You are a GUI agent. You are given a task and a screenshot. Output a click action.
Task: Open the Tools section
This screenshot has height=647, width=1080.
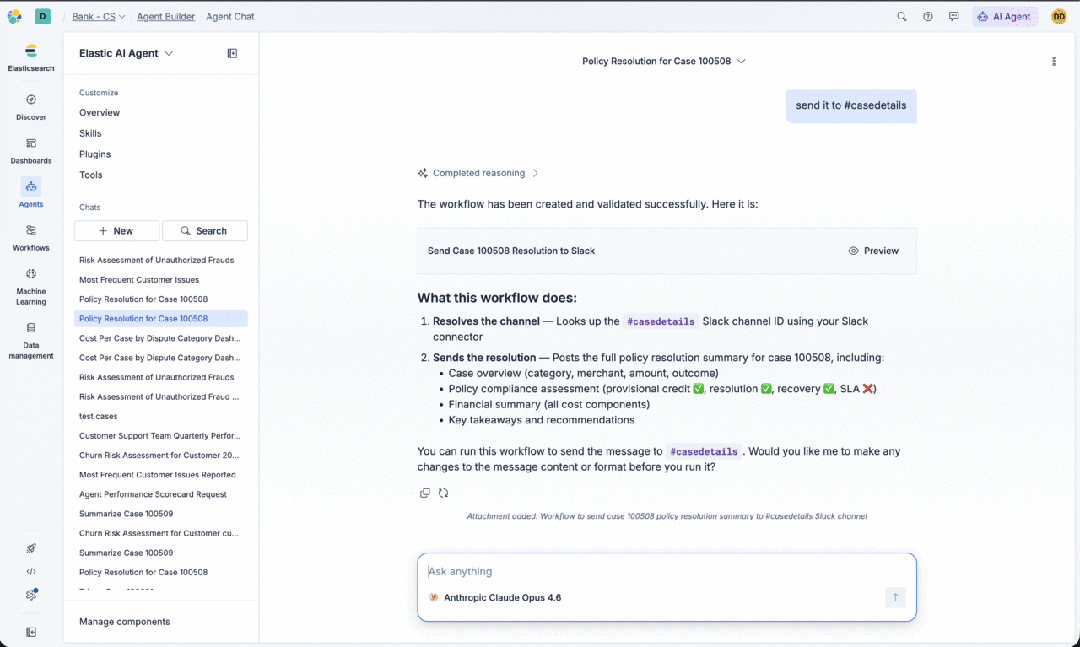[x=91, y=175]
